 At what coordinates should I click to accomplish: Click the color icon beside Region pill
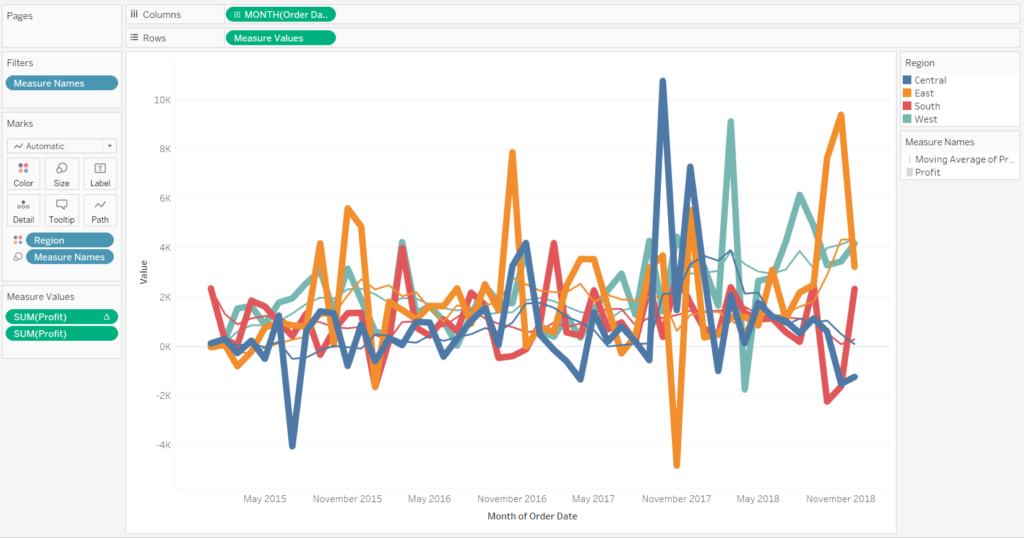(17, 240)
